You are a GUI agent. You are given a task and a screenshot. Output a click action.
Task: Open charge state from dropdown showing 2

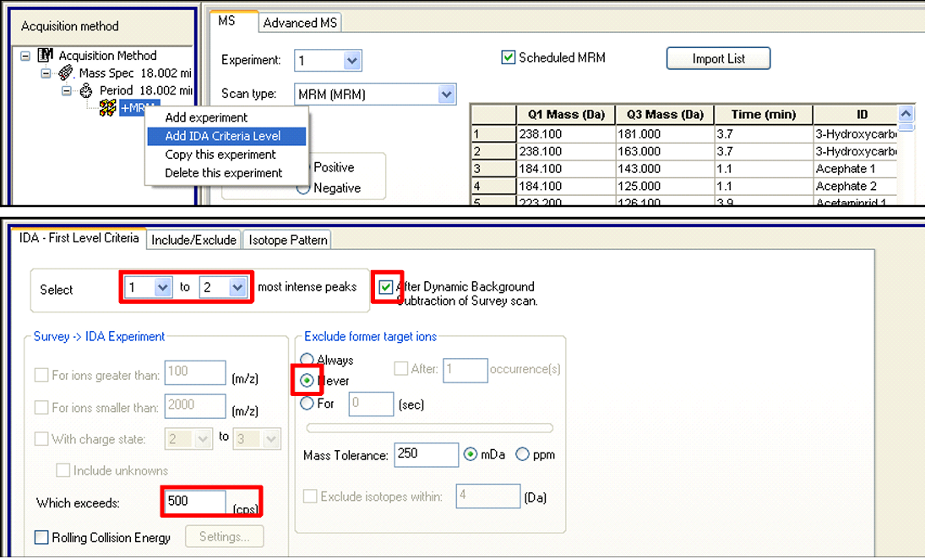coord(203,440)
